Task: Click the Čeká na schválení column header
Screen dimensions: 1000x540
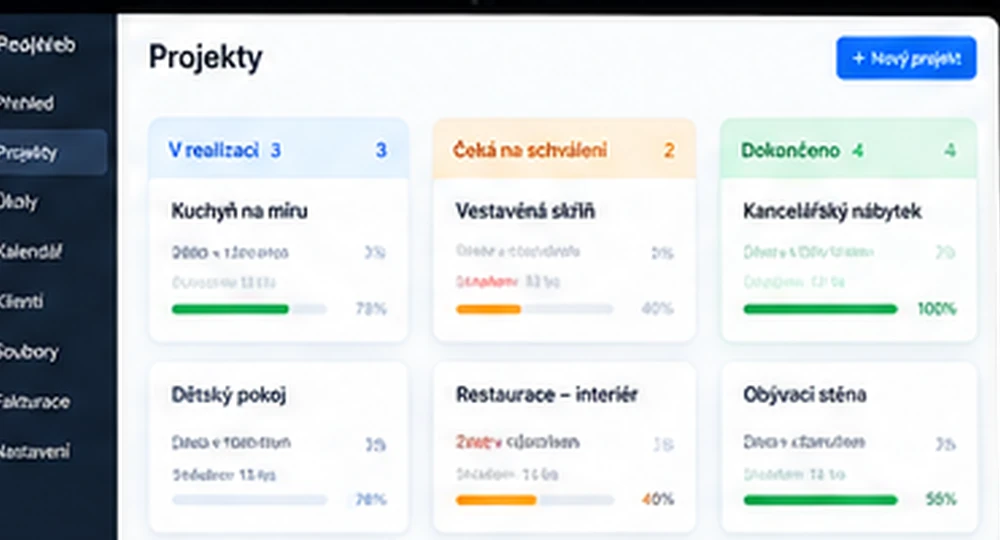Action: pos(564,149)
